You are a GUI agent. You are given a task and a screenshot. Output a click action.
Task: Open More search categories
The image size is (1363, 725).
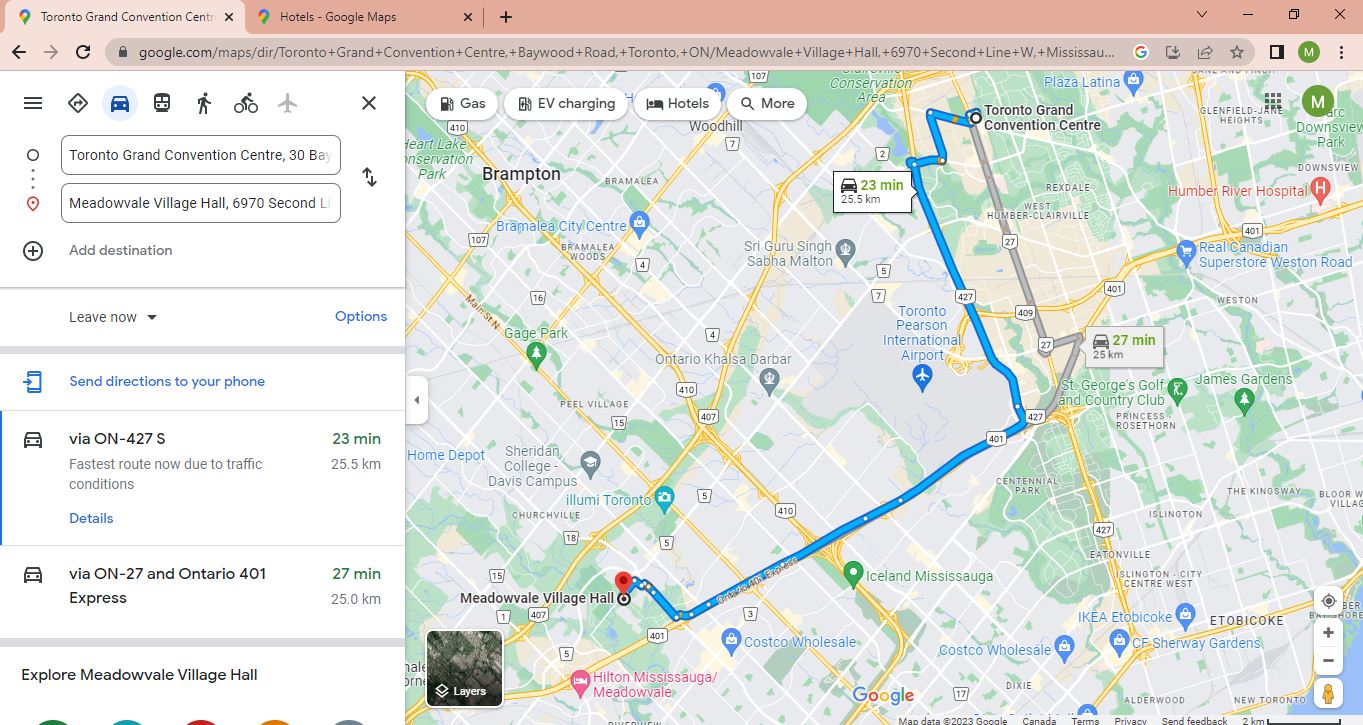(x=767, y=103)
